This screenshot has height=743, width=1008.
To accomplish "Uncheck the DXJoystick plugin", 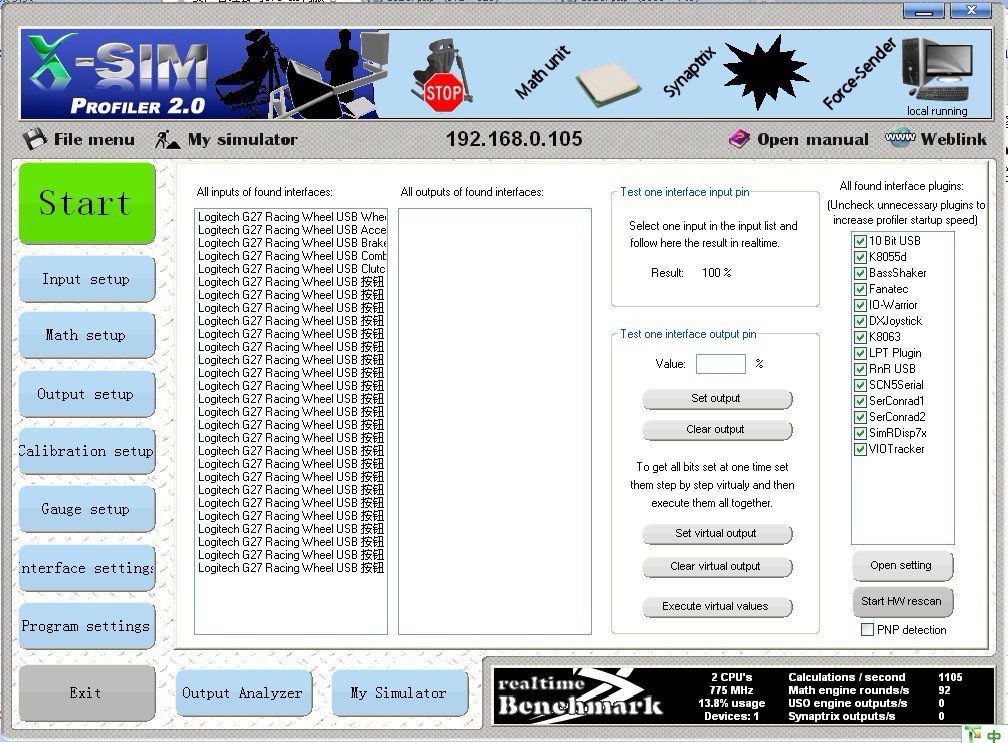I will 860,321.
